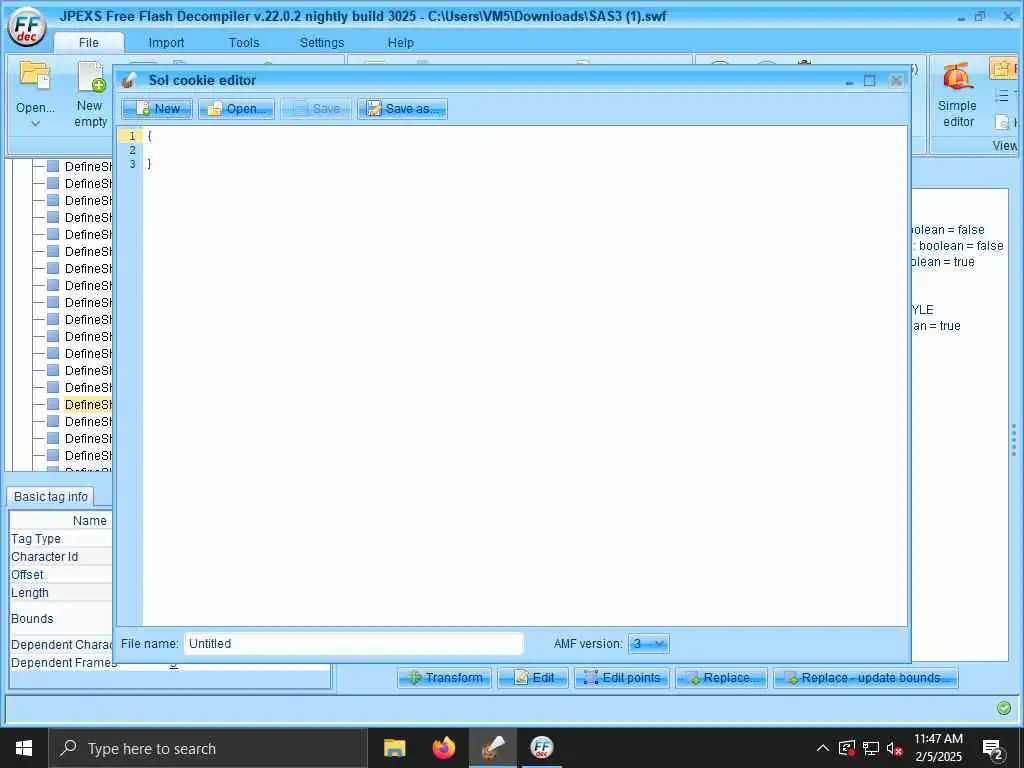This screenshot has height=768, width=1024.
Task: Select the highlighted DefineShape tree item
Action: coord(88,405)
